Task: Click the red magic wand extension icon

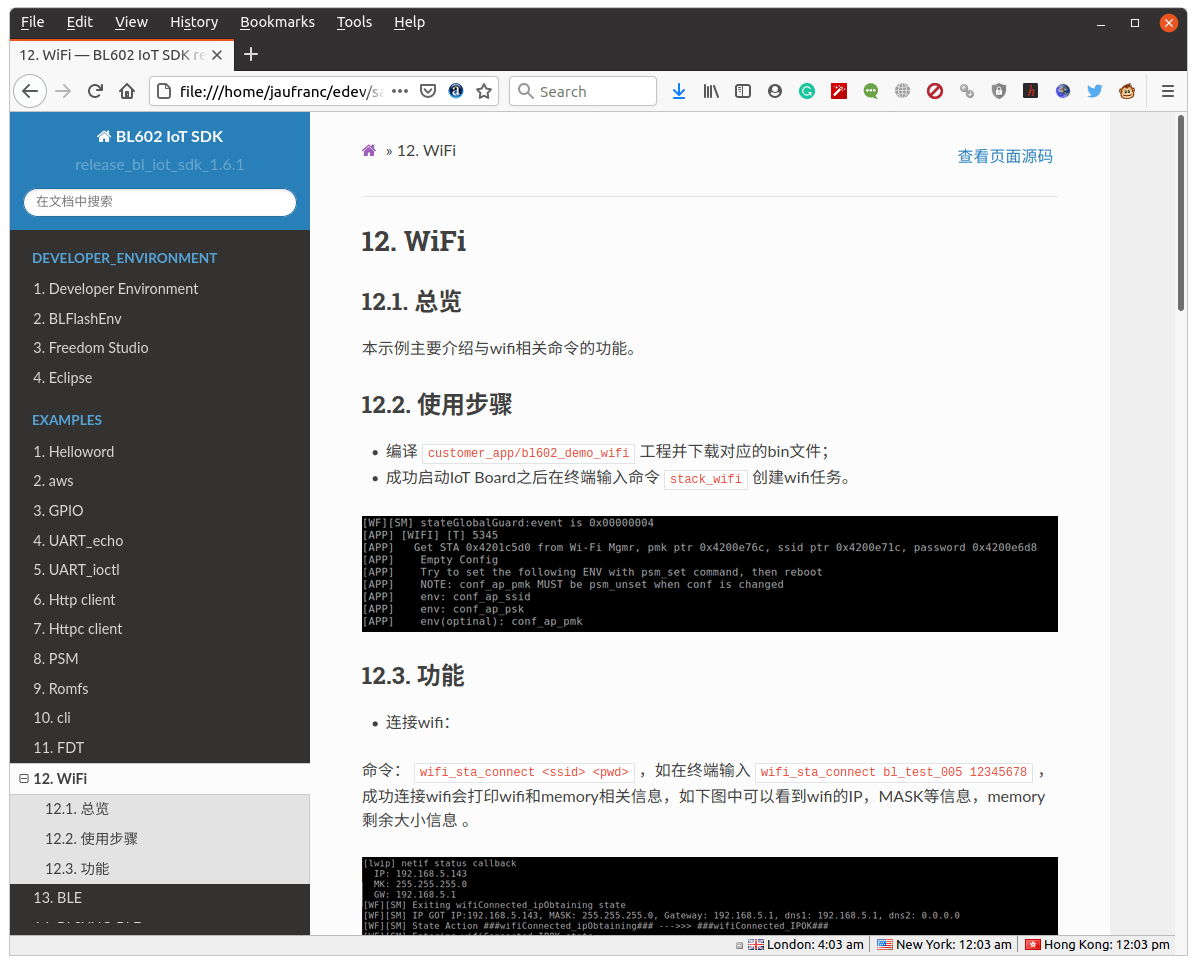Action: click(839, 92)
